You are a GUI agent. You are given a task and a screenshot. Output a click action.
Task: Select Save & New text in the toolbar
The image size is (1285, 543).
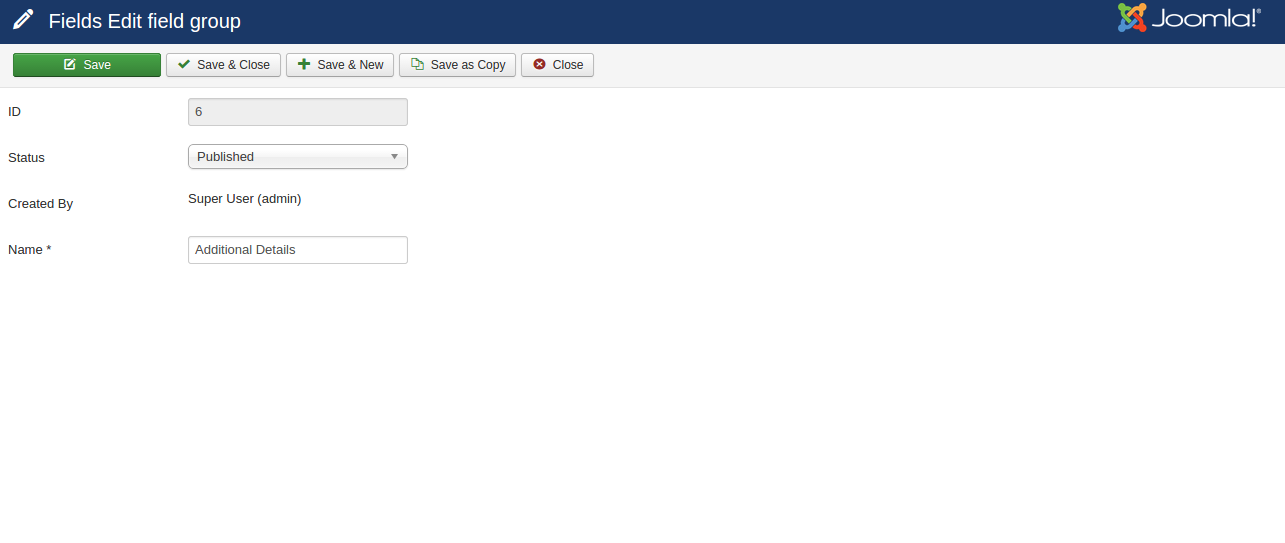pos(350,65)
